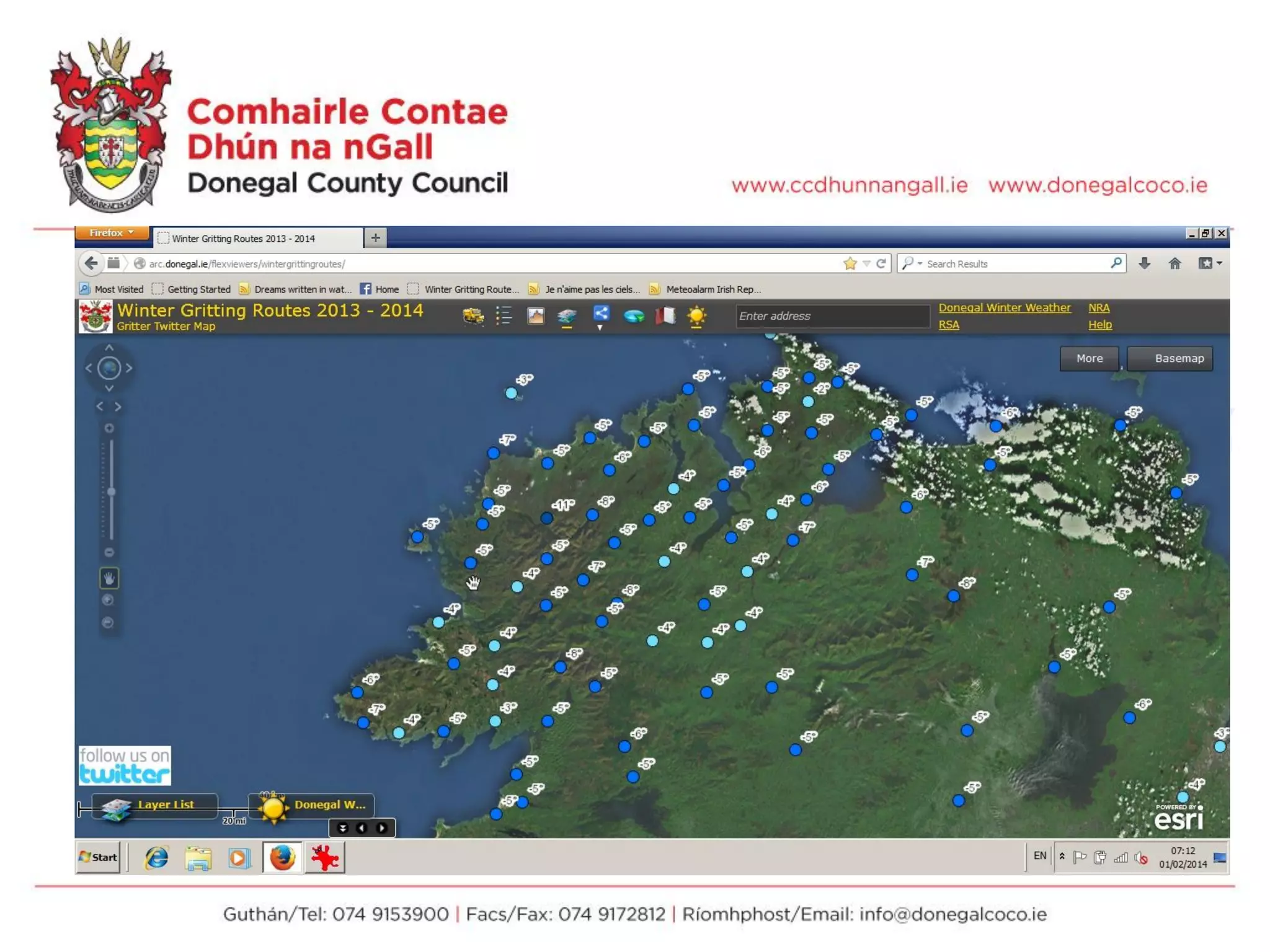Click the zoom in plus button
The width and height of the screenshot is (1270, 952).
coord(109,428)
